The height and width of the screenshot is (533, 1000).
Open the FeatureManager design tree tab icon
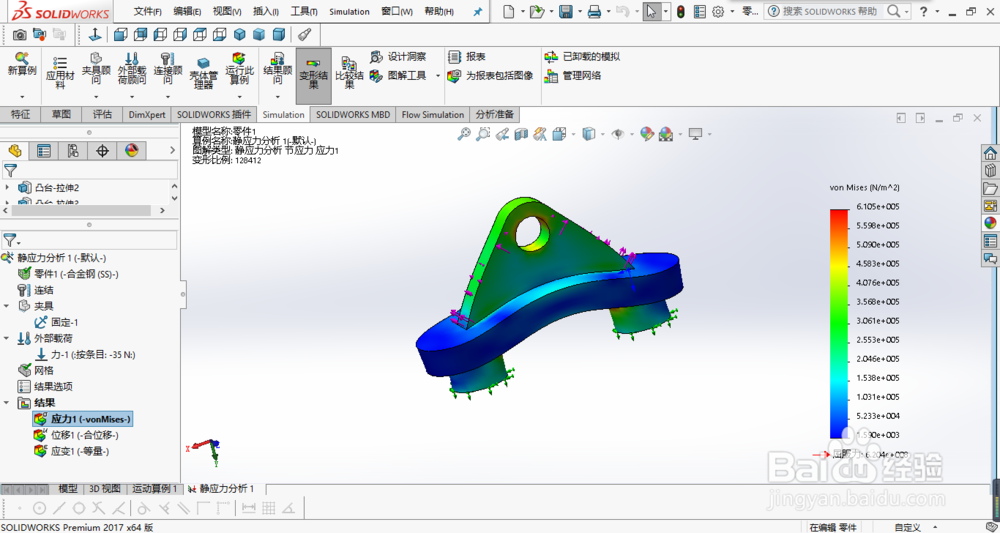click(15, 150)
